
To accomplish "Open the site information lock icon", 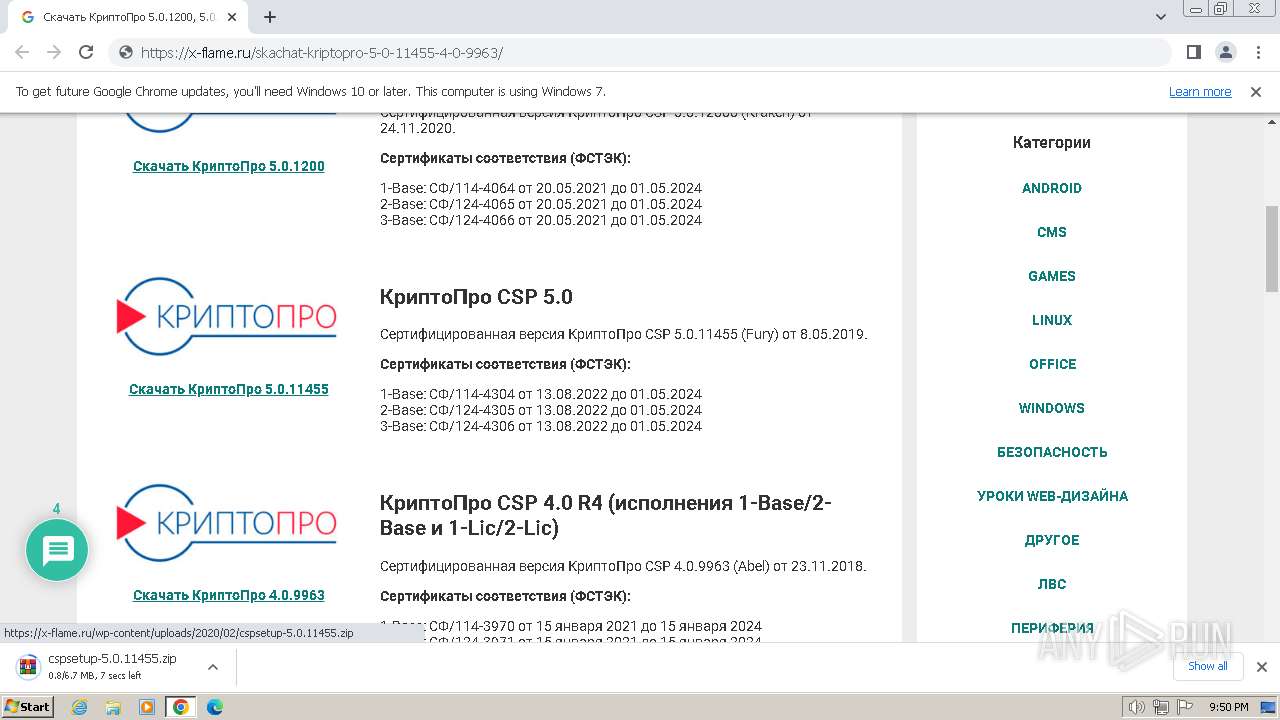I will pos(126,53).
